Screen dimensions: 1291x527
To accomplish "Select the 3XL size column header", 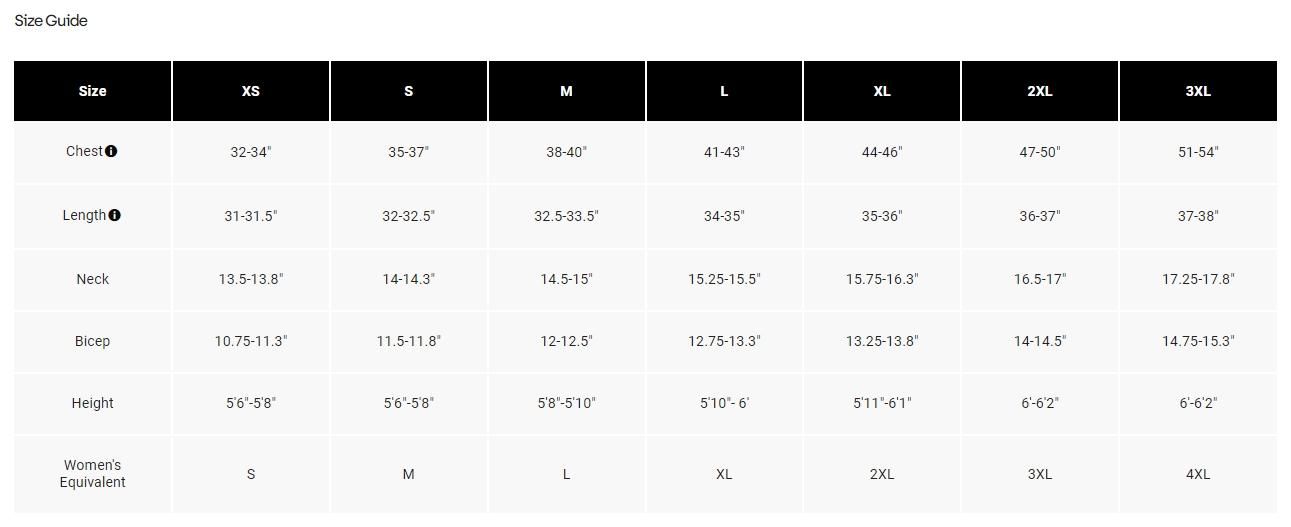I will tap(1197, 91).
